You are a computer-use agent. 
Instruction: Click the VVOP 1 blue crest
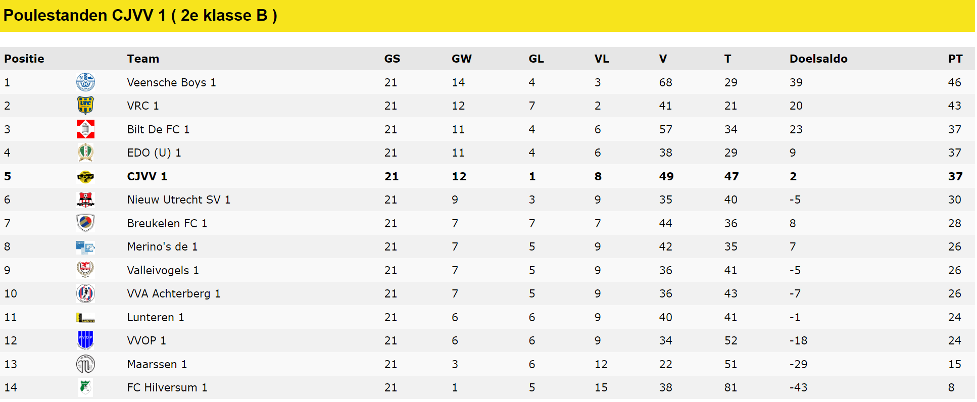point(85,340)
